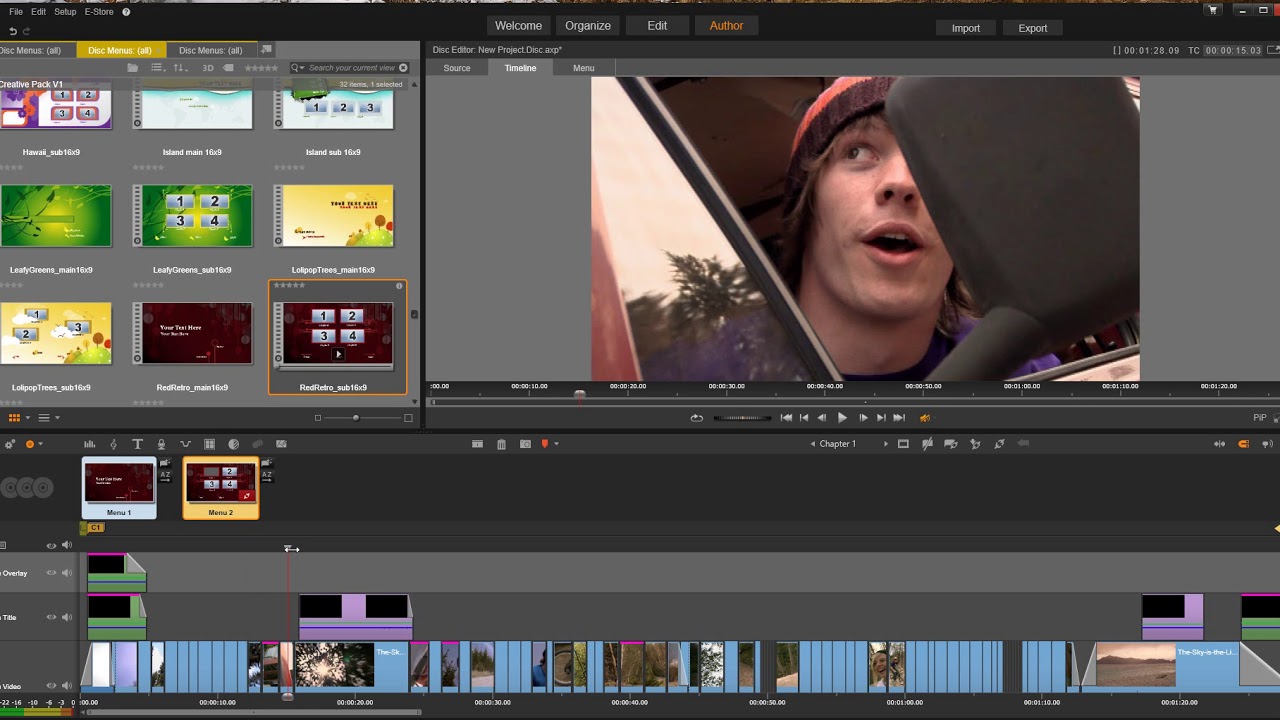Jump to the end of the timeline
This screenshot has height=720, width=1280.
899,418
